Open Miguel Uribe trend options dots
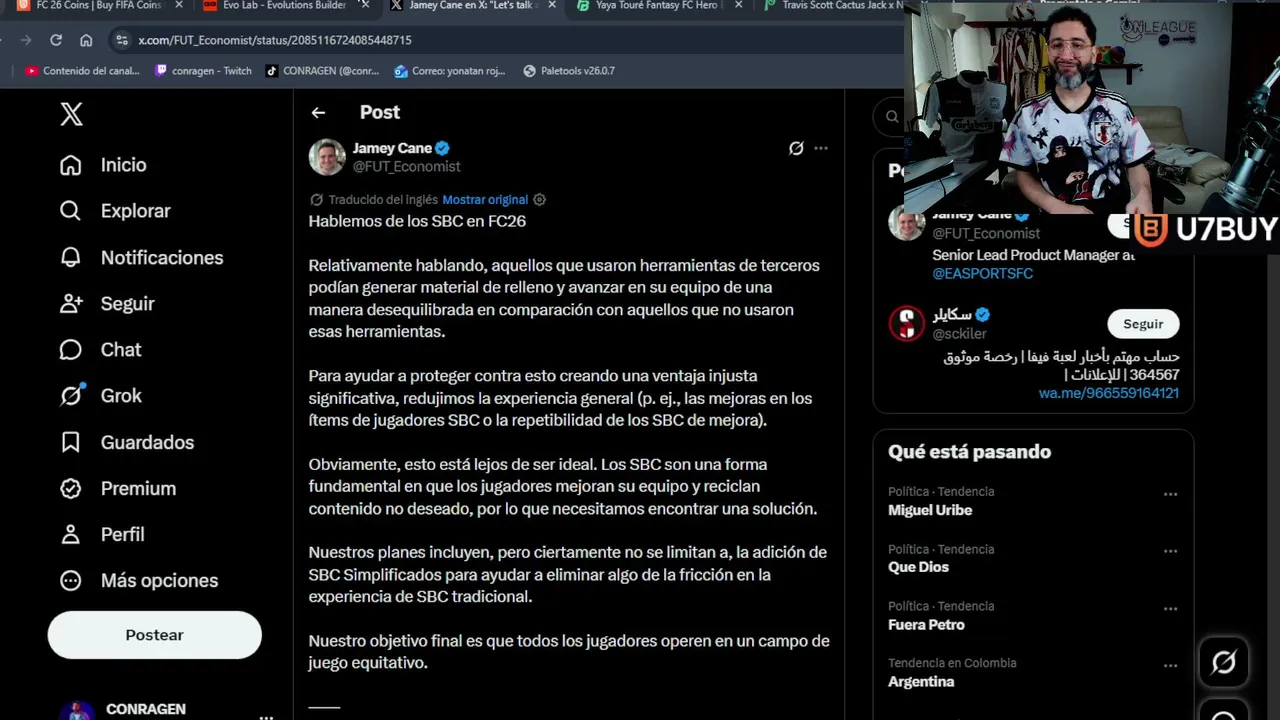Viewport: 1280px width, 720px height. [x=1170, y=494]
